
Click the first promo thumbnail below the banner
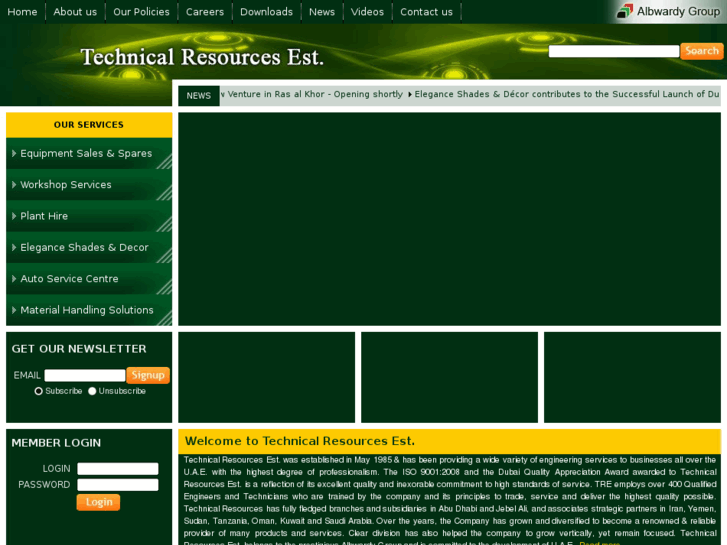point(267,377)
